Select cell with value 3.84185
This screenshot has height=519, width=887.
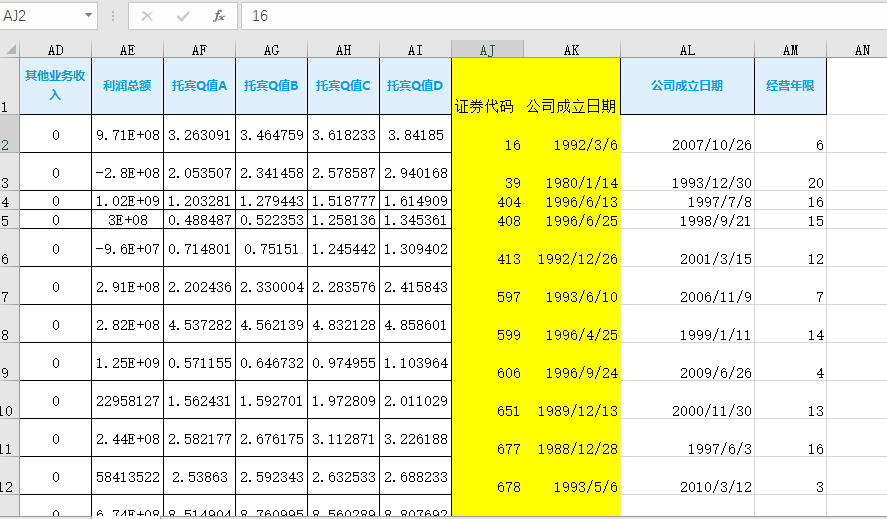coord(415,134)
